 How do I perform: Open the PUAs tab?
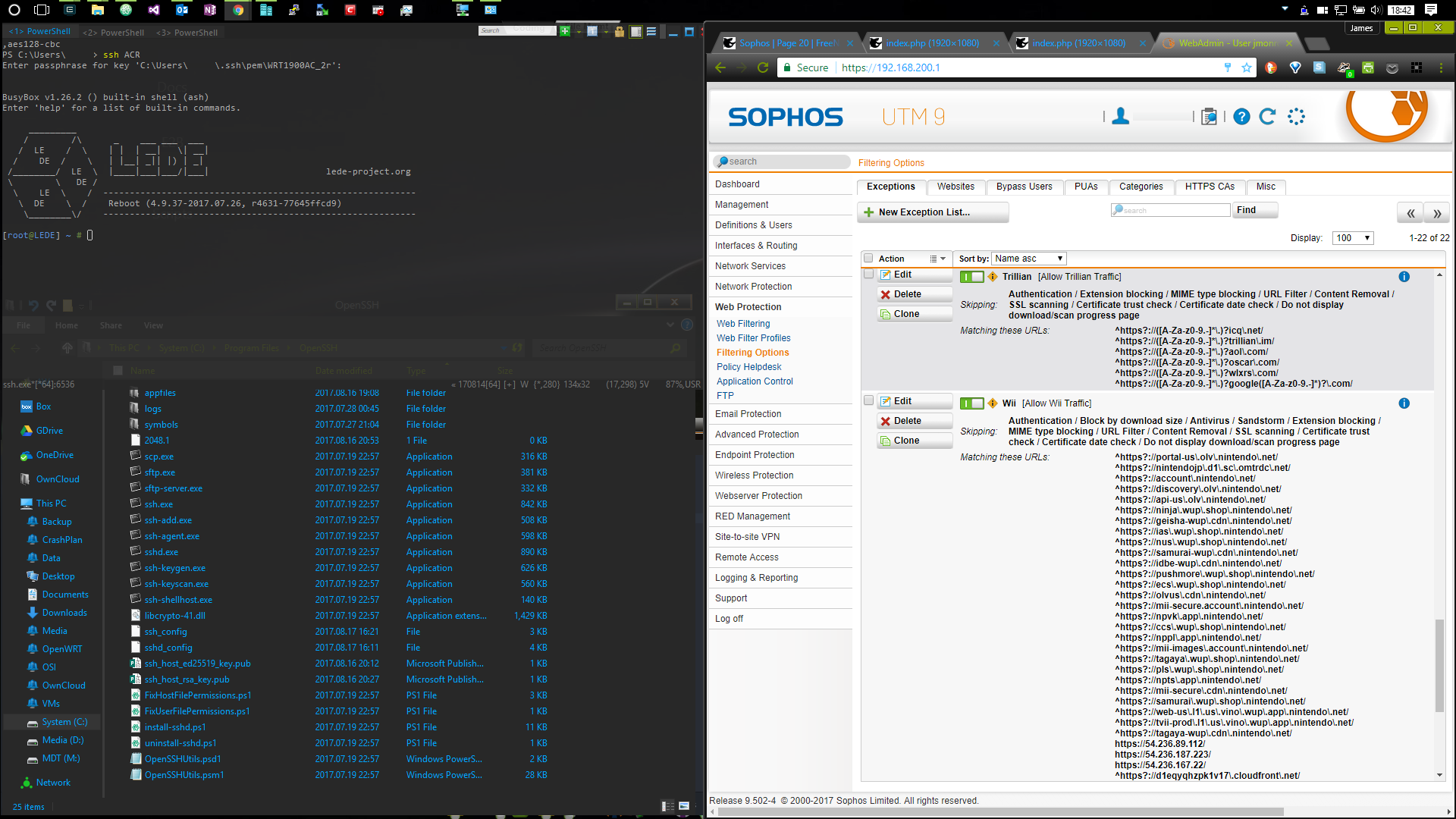click(1085, 187)
